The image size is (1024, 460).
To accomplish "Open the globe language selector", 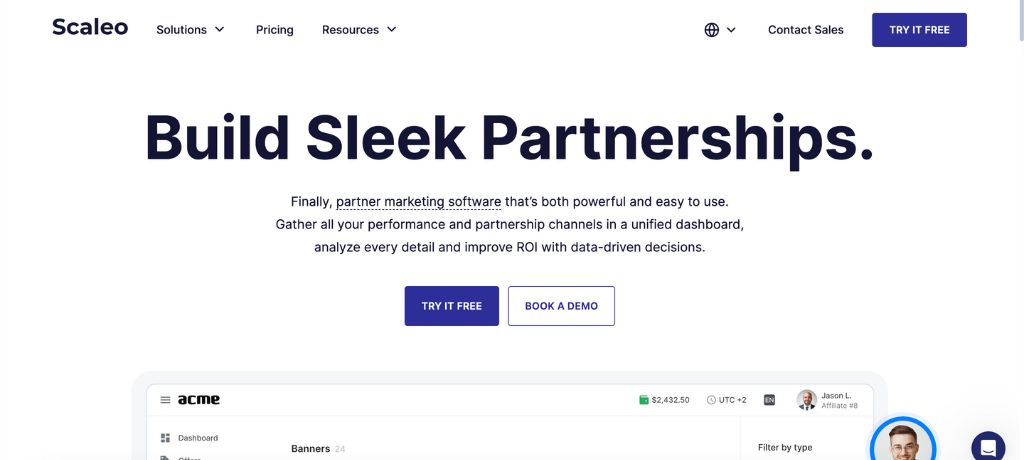I will 712,30.
